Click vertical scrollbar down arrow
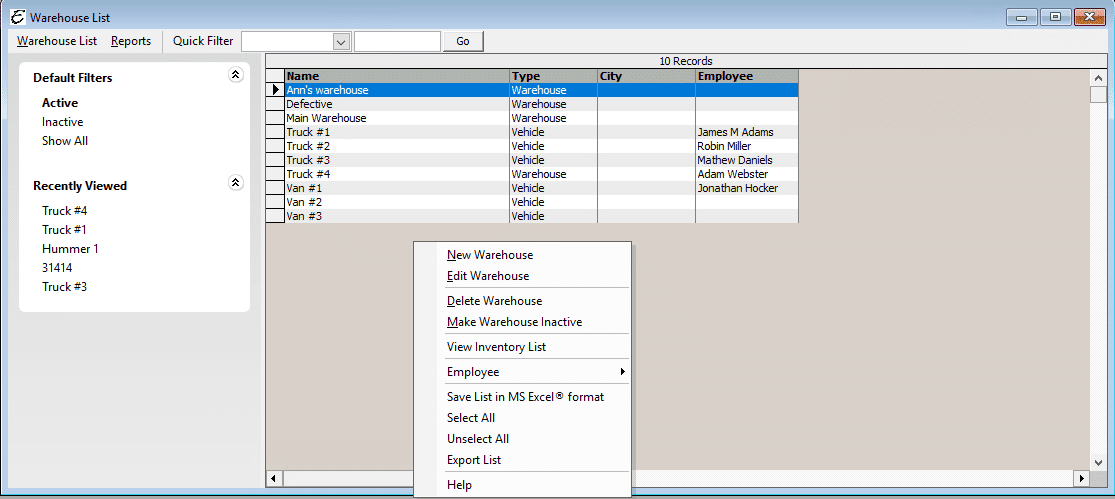Screen dimensions: 1115x499 click(1098, 462)
